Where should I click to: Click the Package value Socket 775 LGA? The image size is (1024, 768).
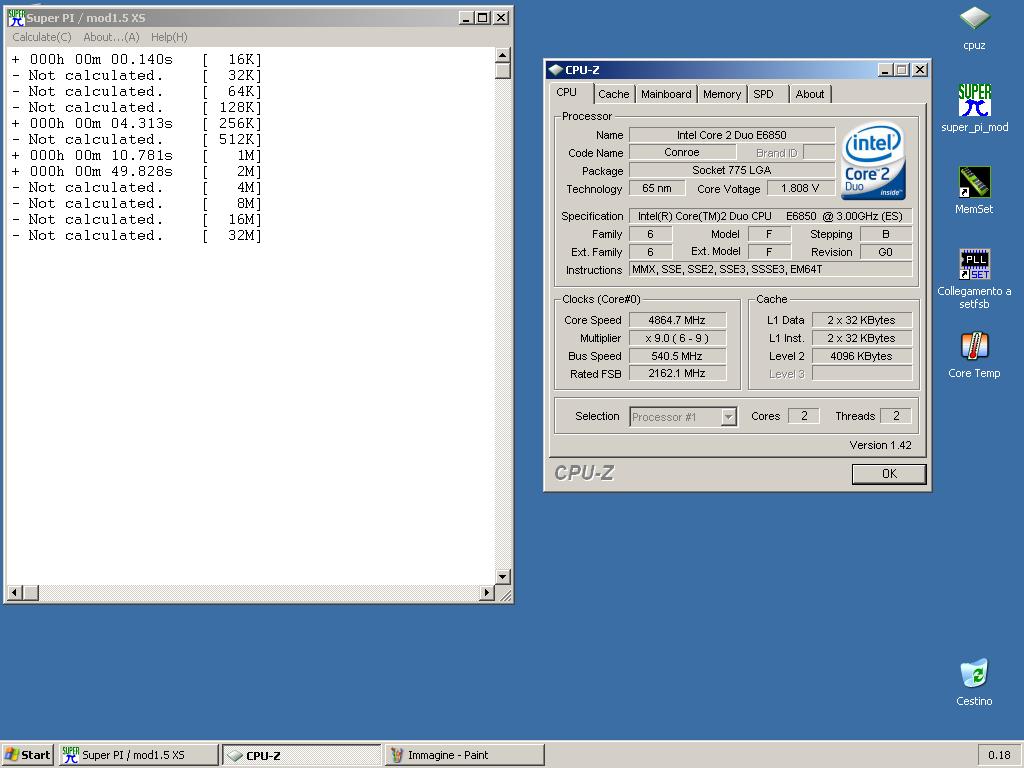pyautogui.click(x=731, y=170)
